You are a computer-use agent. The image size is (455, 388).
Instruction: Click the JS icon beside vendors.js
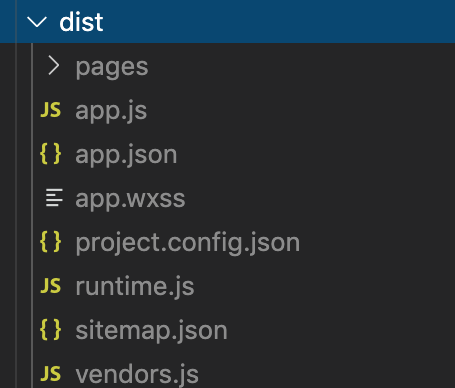51,374
